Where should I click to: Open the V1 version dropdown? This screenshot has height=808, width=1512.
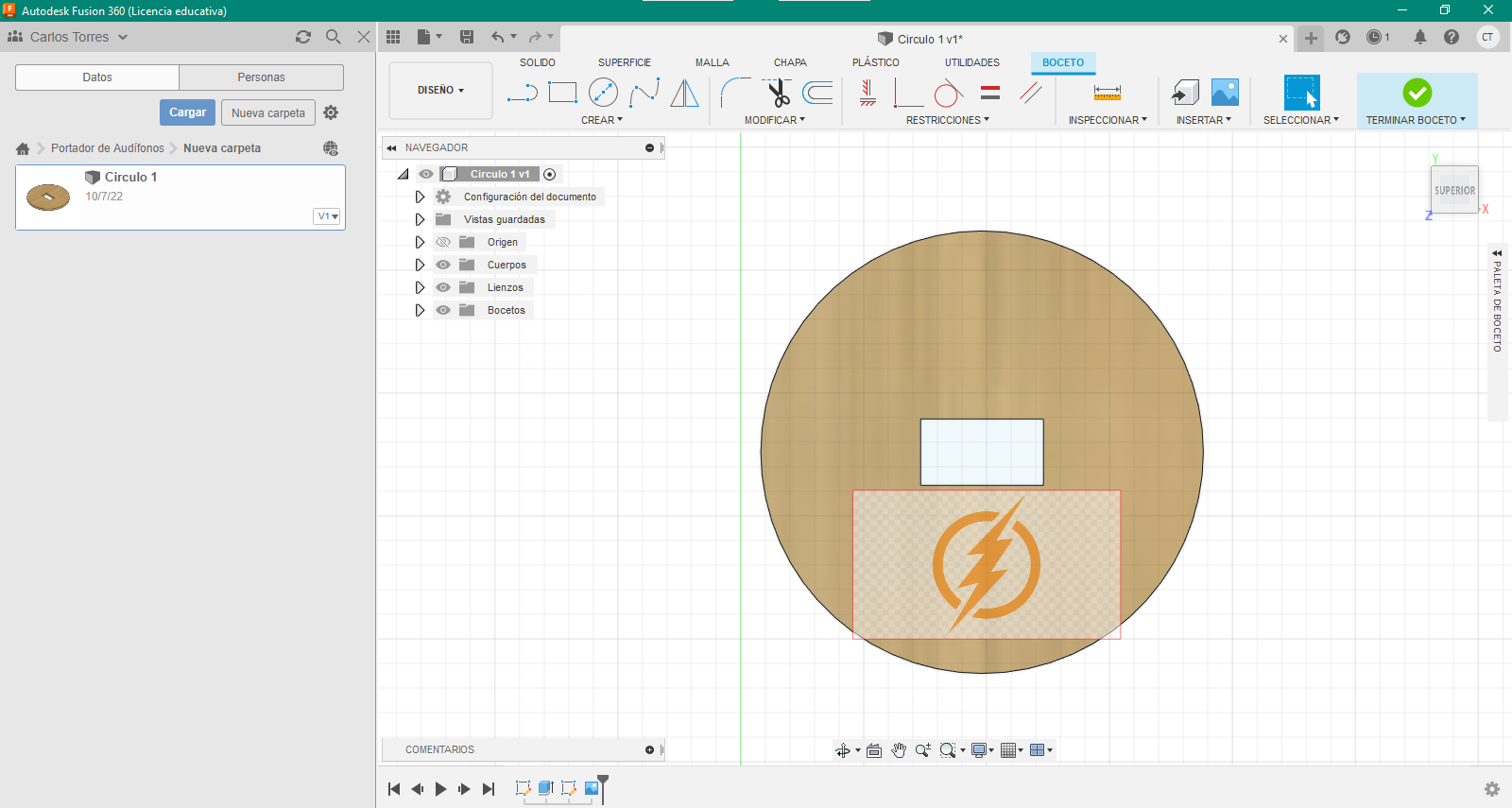[327, 216]
